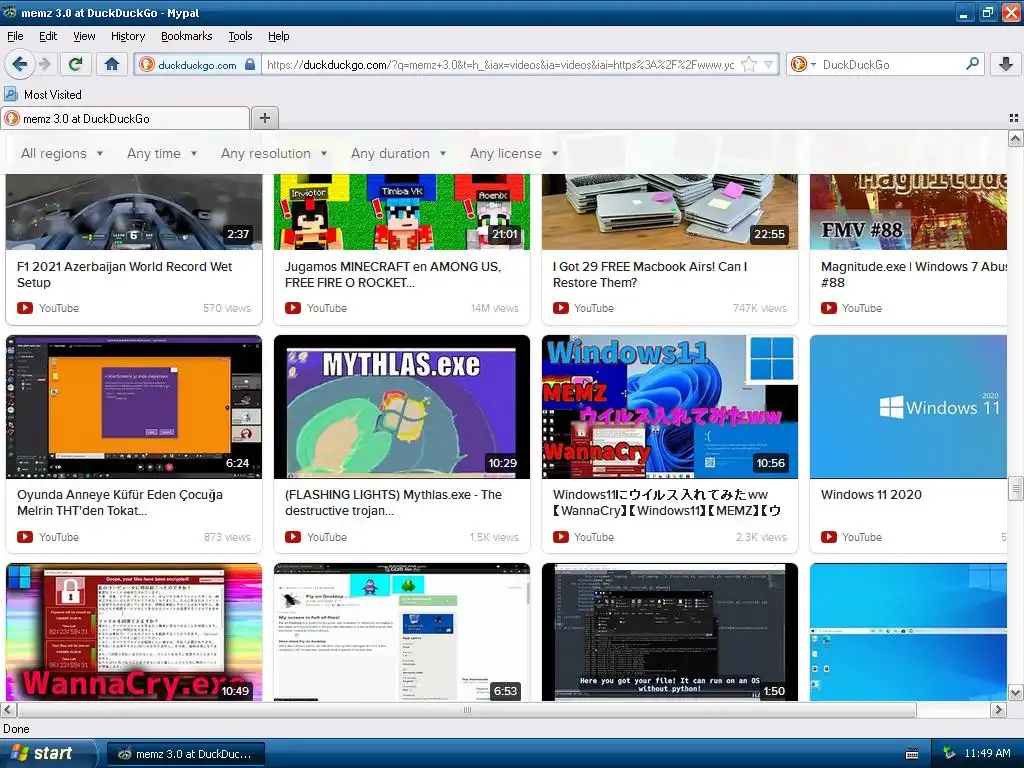Open Oyunda Anneye Küfür Eden Çocuğa title

(120, 502)
